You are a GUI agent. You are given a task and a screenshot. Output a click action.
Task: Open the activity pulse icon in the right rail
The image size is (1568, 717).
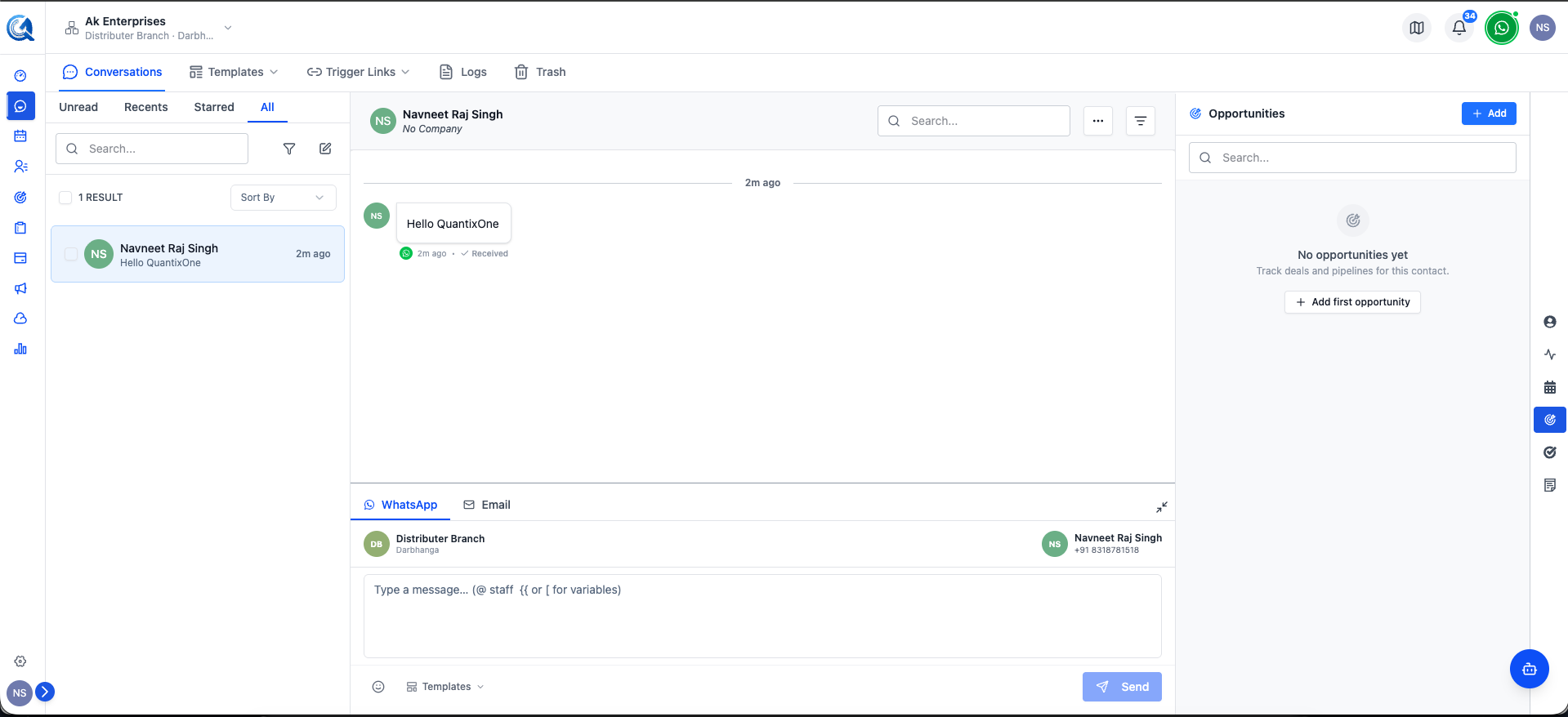pos(1550,354)
